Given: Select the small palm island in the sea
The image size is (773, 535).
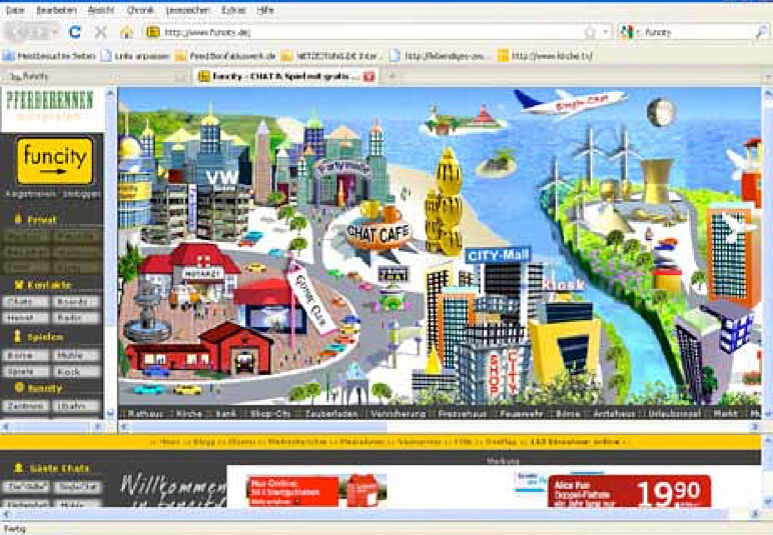Looking at the screenshot, I should coord(497,165).
